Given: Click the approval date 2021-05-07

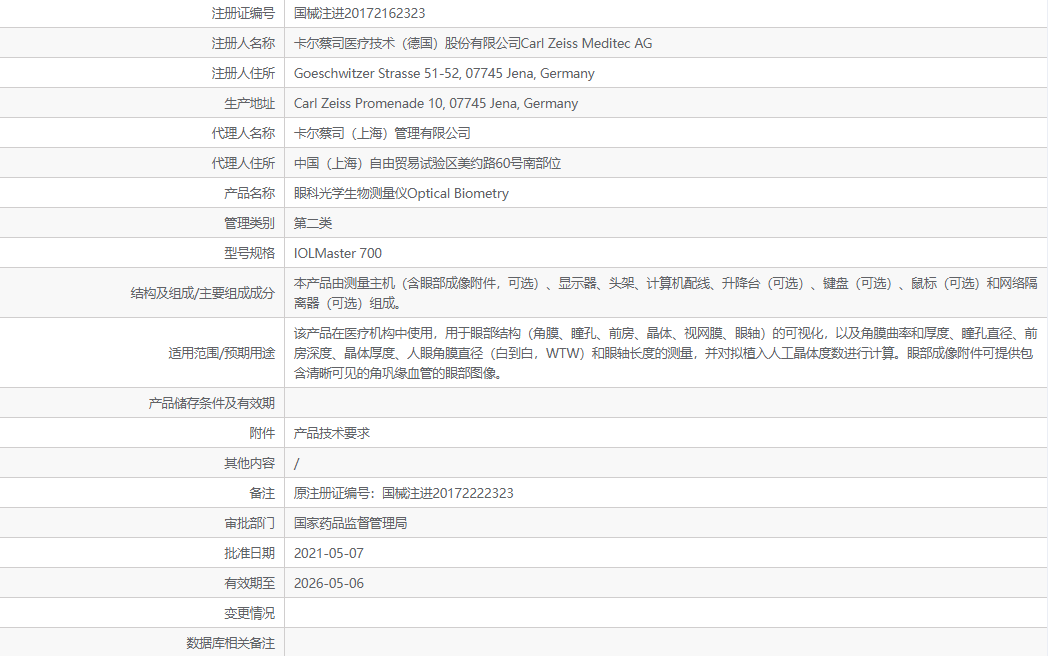Looking at the screenshot, I should tap(329, 553).
